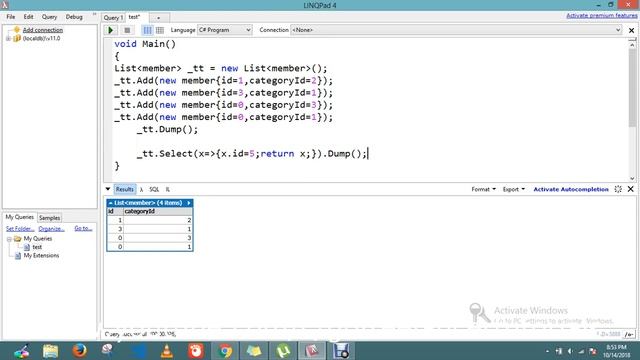This screenshot has width=640, height=360.
Task: Switch results to rich text view
Action: coord(147,30)
